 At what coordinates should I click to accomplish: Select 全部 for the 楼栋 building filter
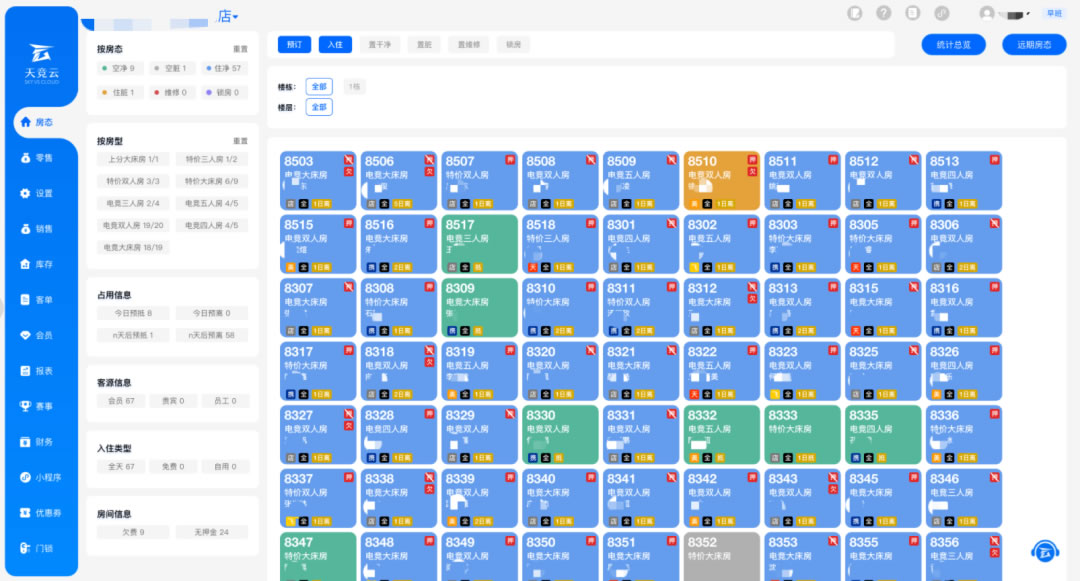(319, 87)
